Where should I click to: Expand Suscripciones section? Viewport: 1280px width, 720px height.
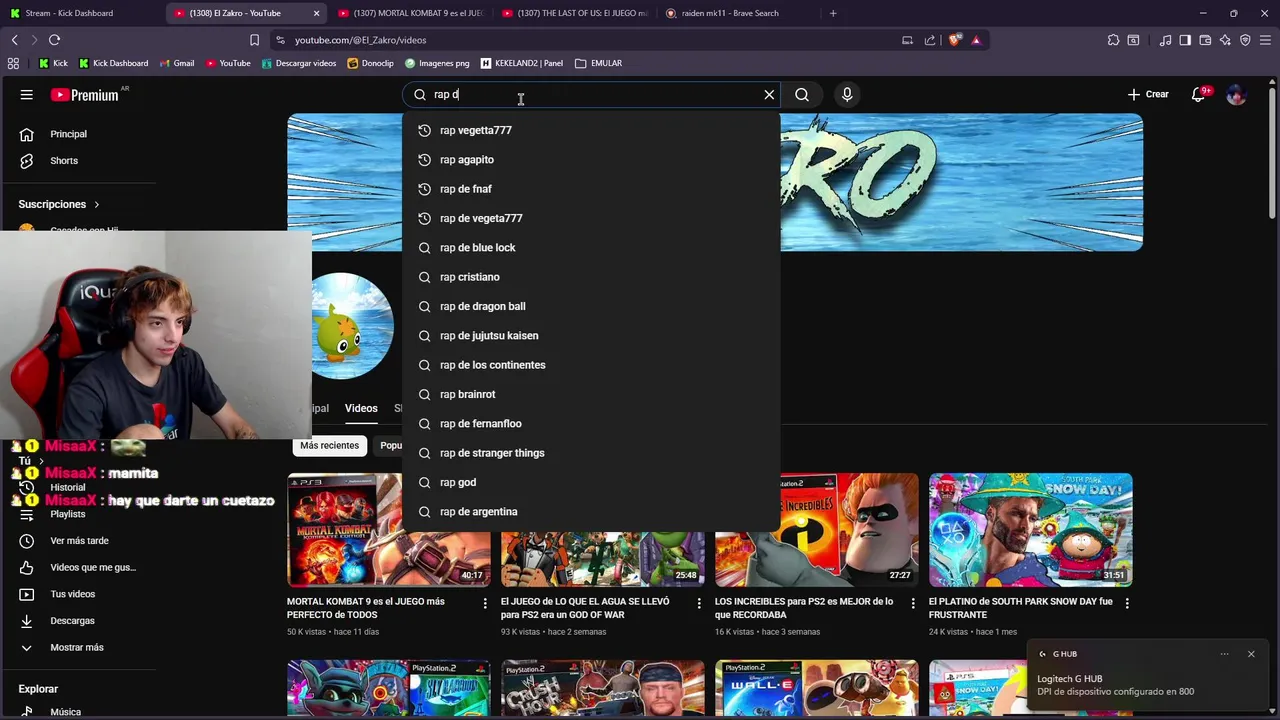[x=58, y=204]
